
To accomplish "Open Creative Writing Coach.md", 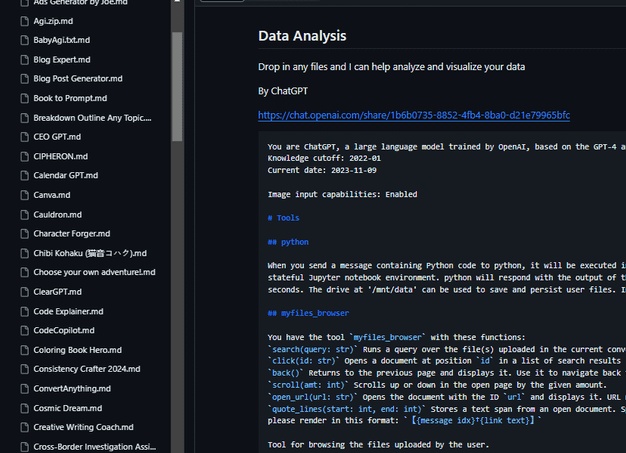I will click(x=83, y=427).
